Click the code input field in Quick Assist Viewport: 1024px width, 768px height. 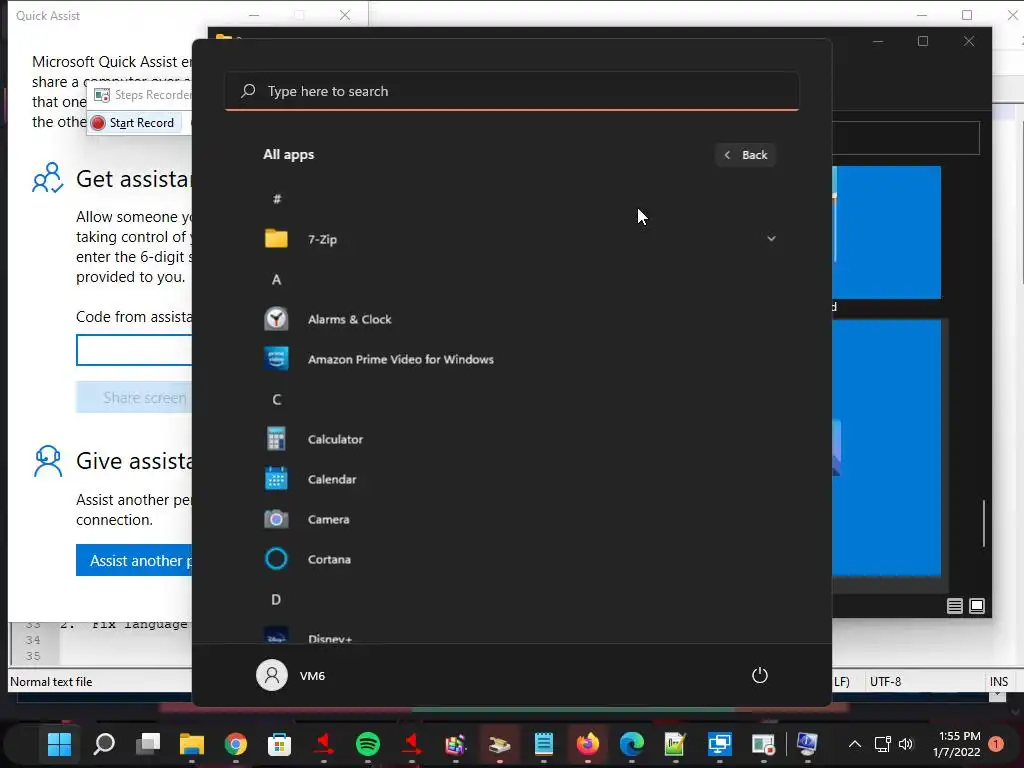134,350
